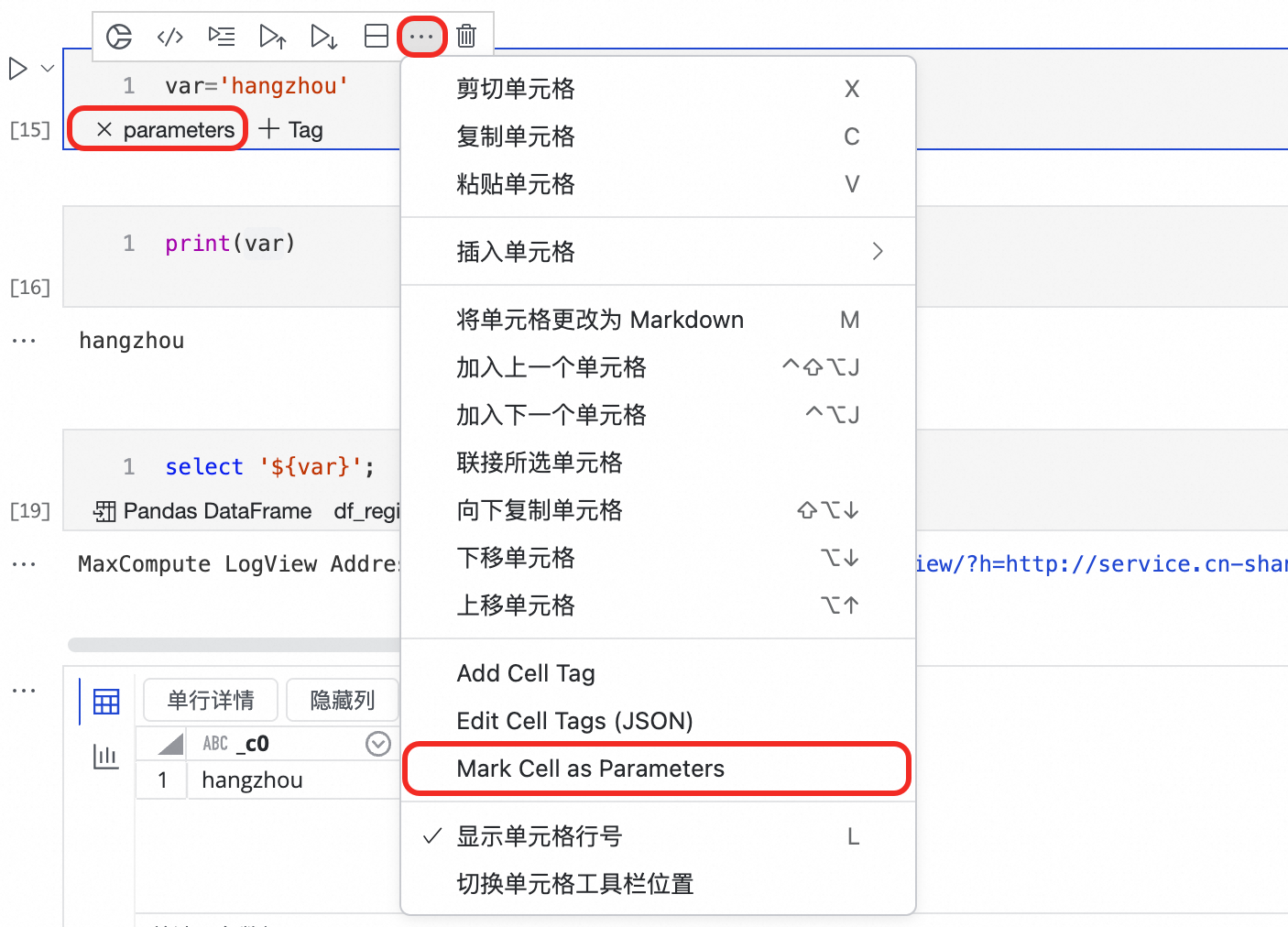Run this cell and all above icon
This screenshot has width=1288, height=927.
coord(273,37)
